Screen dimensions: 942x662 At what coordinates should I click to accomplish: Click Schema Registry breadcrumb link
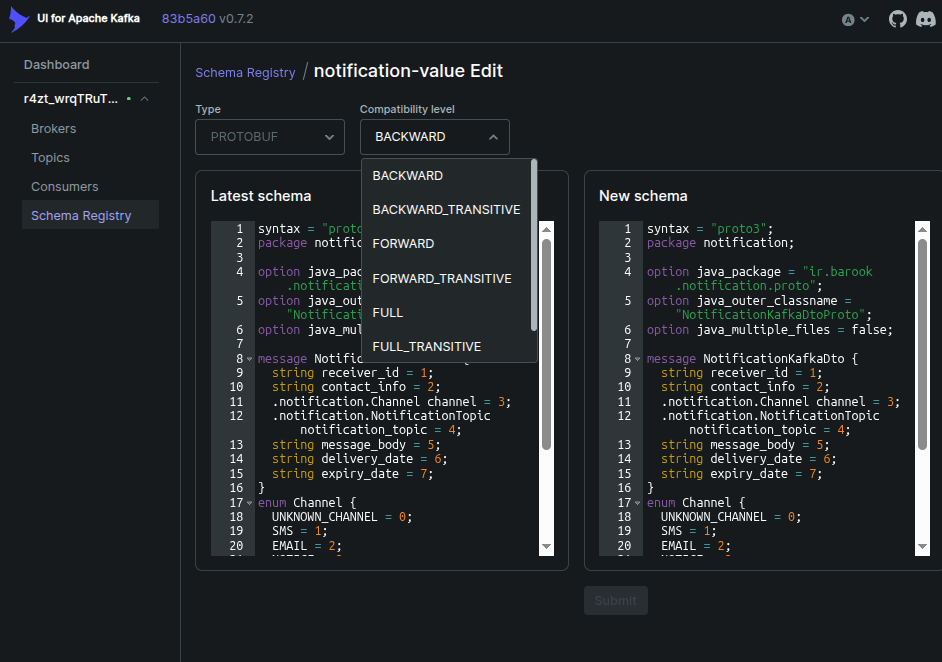click(245, 73)
